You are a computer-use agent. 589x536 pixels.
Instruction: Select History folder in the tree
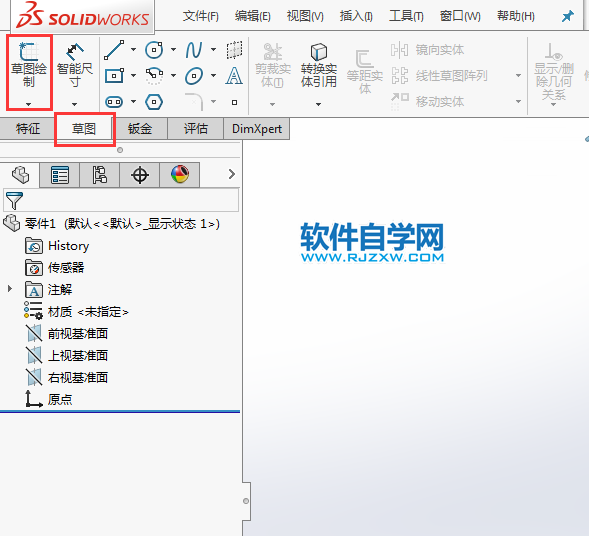[57, 246]
